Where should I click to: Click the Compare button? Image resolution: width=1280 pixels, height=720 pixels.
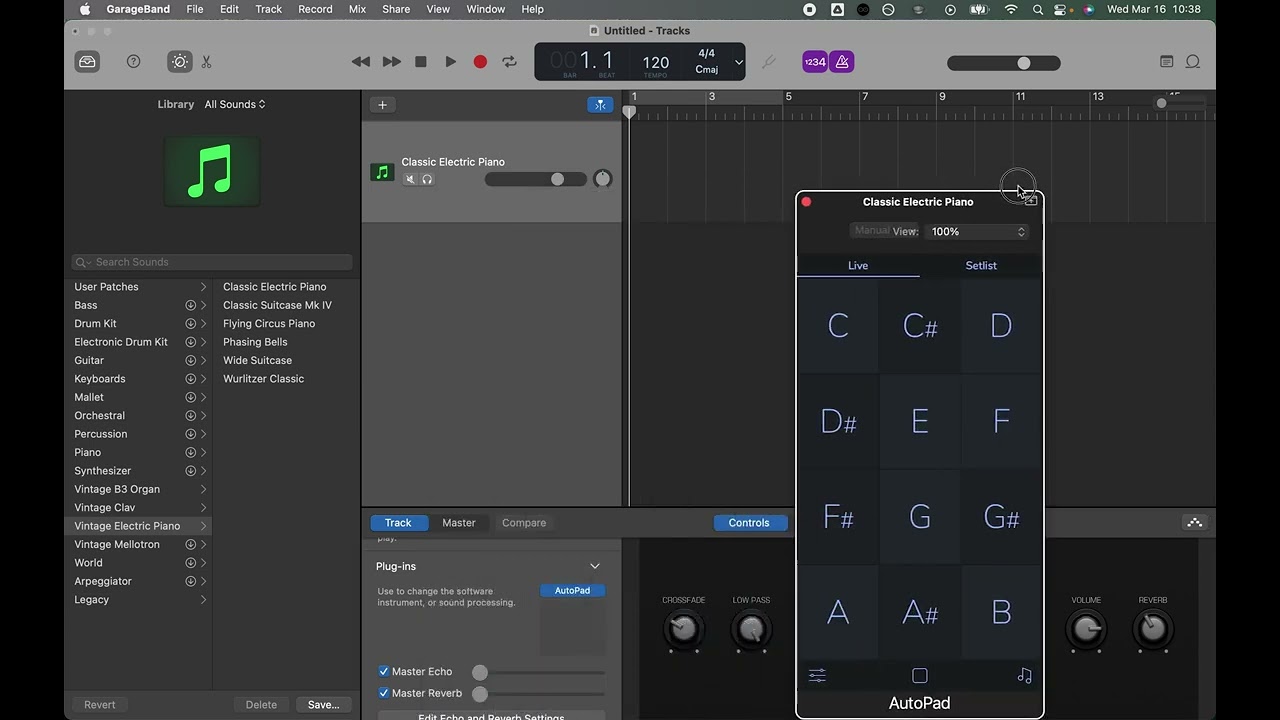click(x=524, y=523)
